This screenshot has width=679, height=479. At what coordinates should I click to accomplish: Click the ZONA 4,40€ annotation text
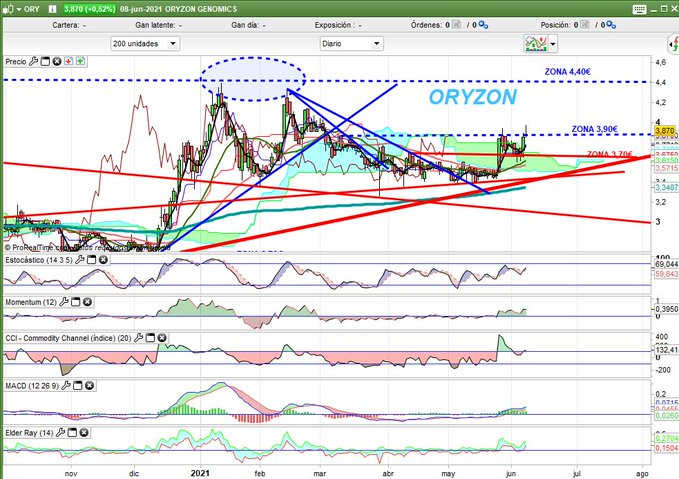(x=567, y=72)
